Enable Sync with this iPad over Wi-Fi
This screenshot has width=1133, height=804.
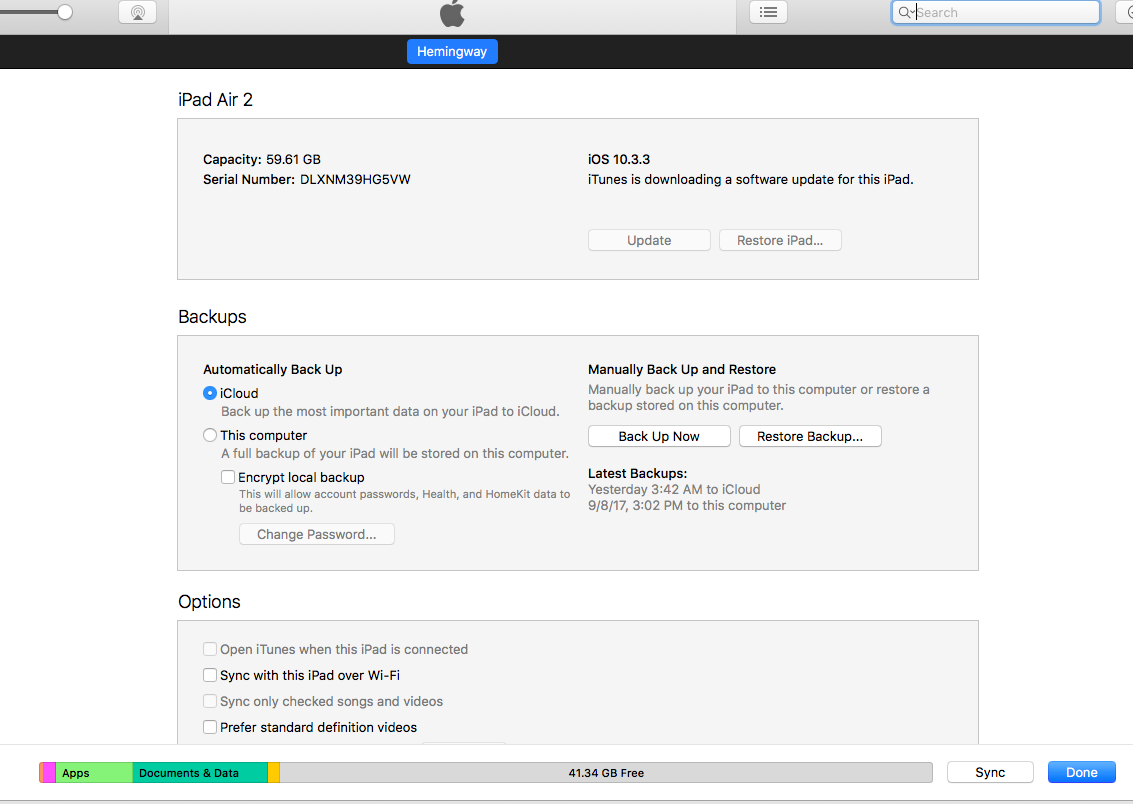point(210,675)
